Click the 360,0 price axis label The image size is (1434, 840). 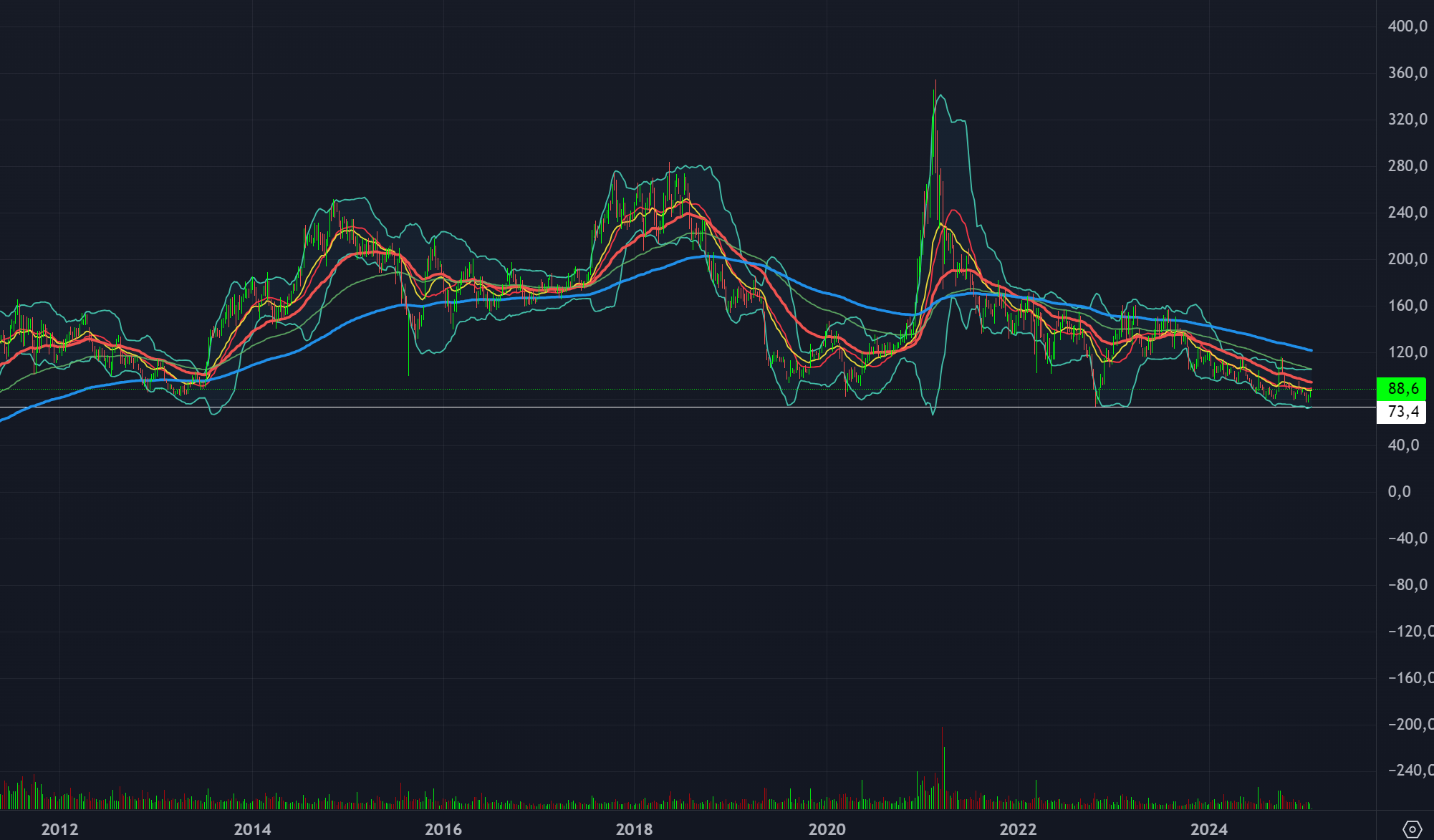click(1407, 73)
